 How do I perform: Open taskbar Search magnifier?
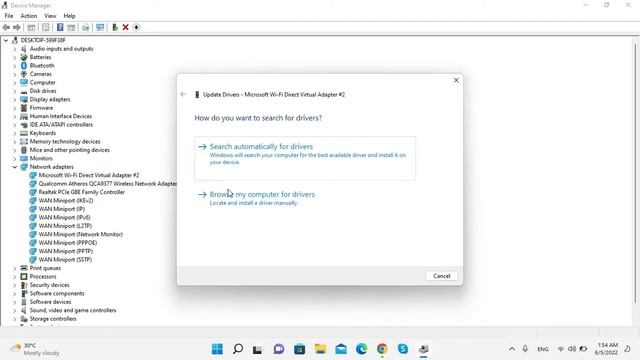click(x=238, y=349)
